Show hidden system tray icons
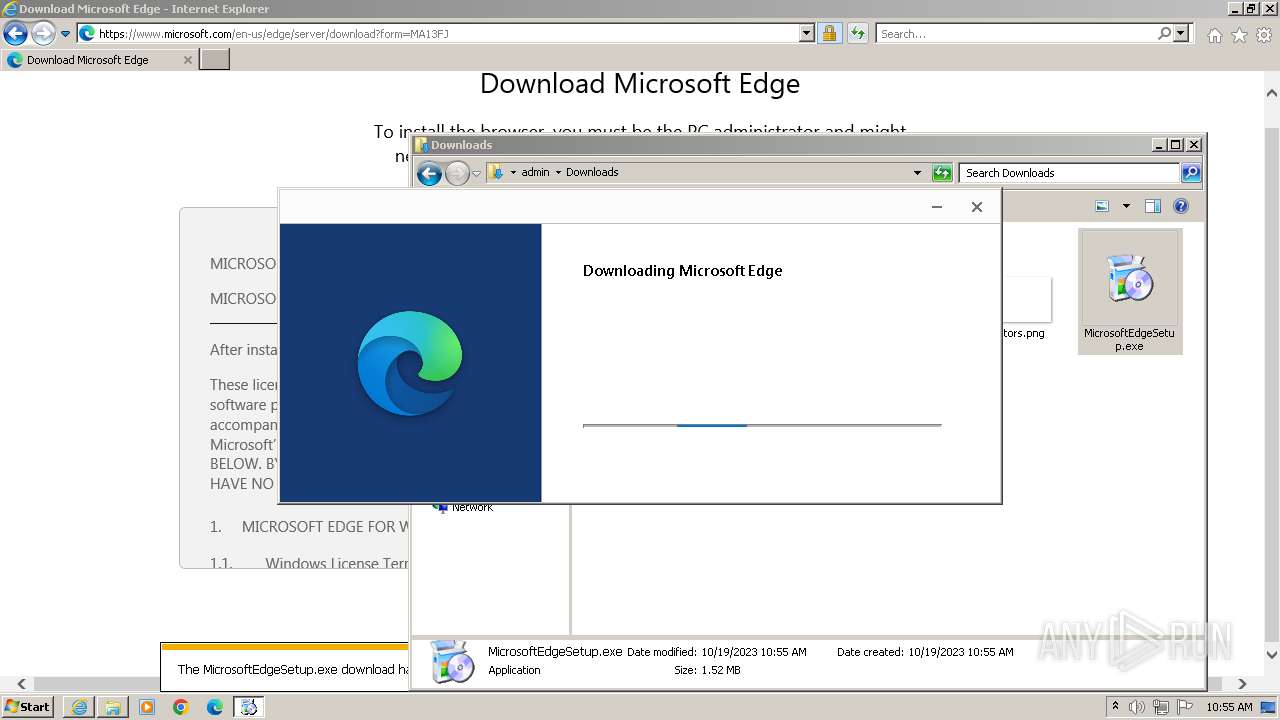Viewport: 1280px width, 720px height. pyautogui.click(x=1116, y=707)
